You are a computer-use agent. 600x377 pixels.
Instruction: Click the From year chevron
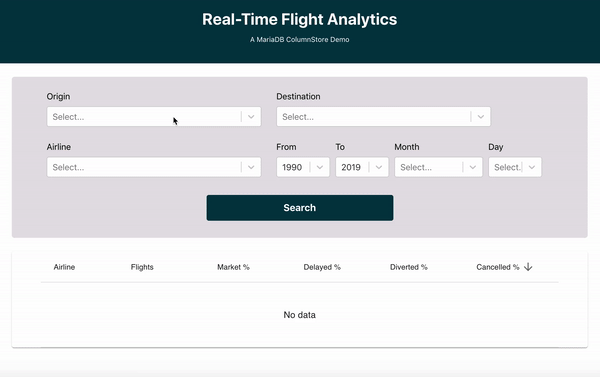click(320, 167)
